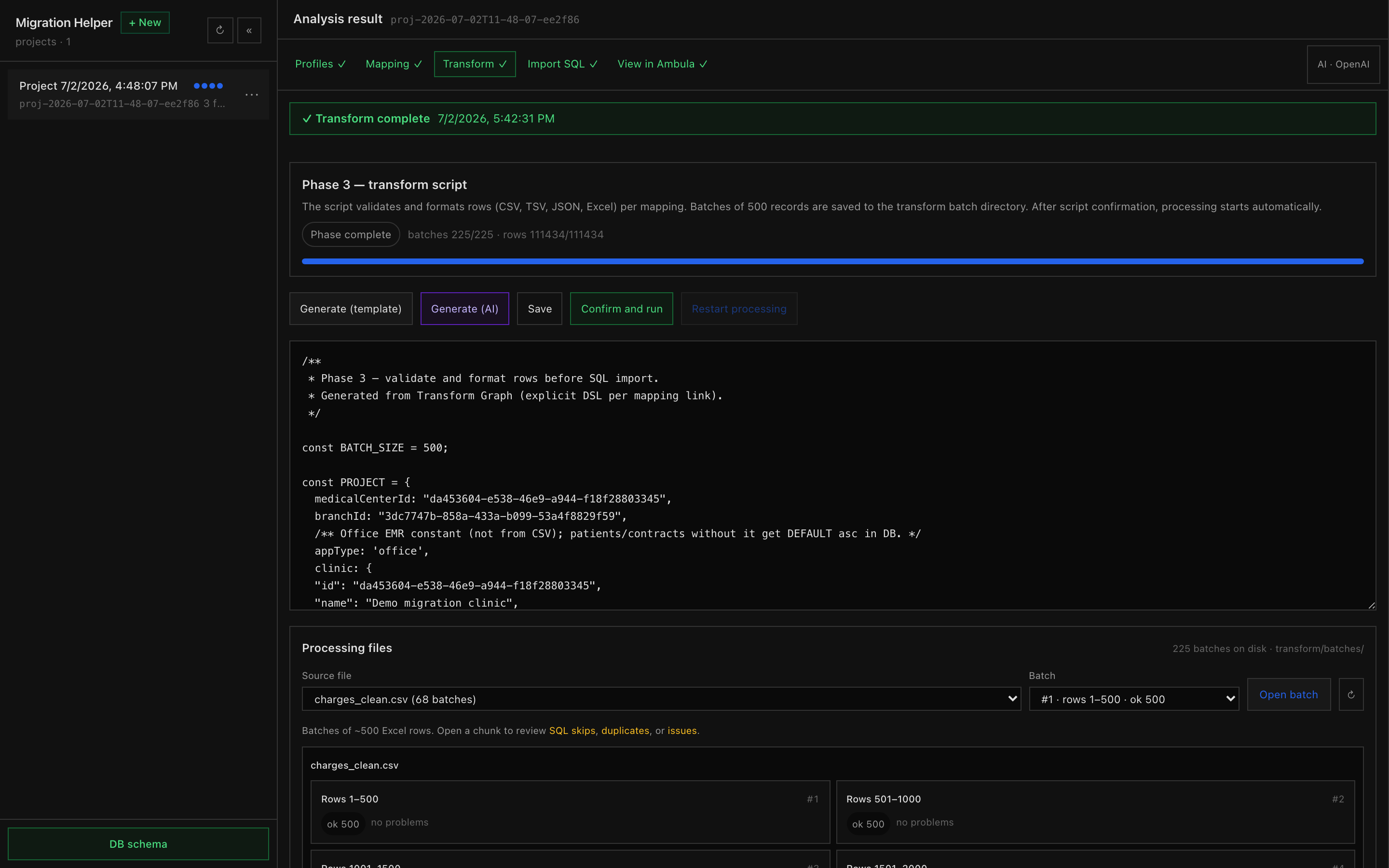Click Confirm and run
Viewport: 1389px width, 868px height.
(x=622, y=309)
